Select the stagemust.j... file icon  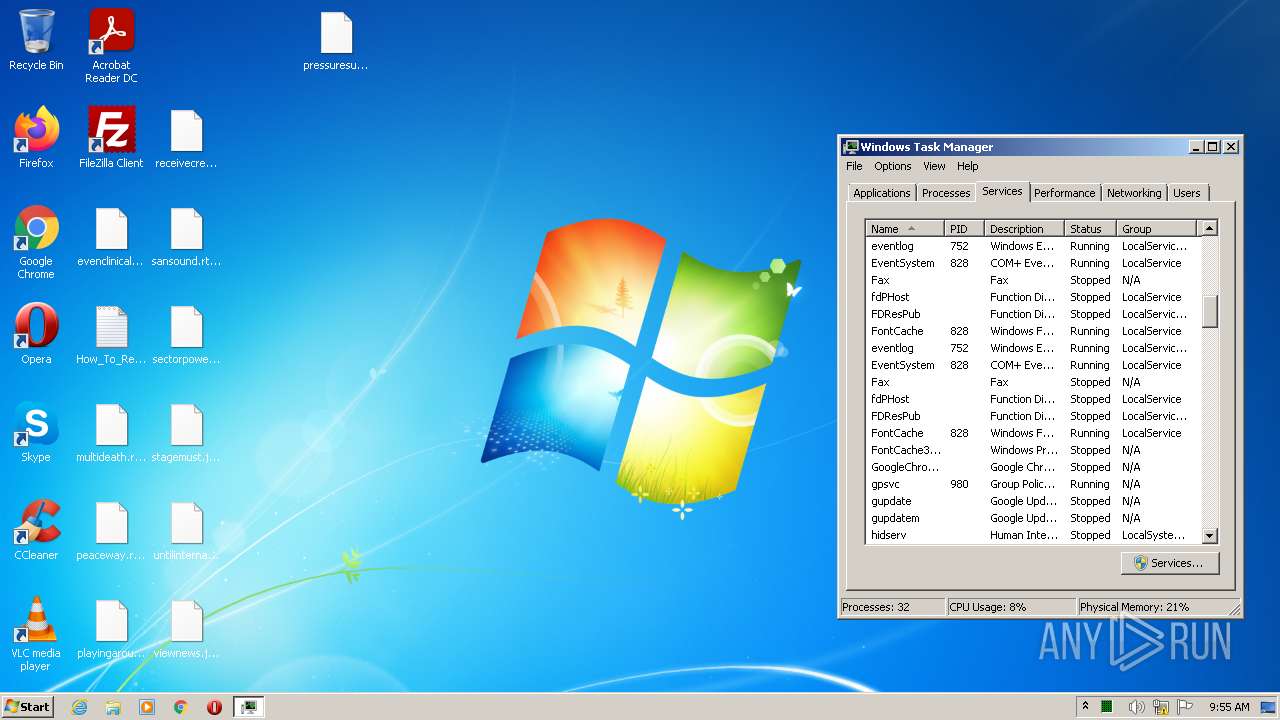pyautogui.click(x=186, y=432)
